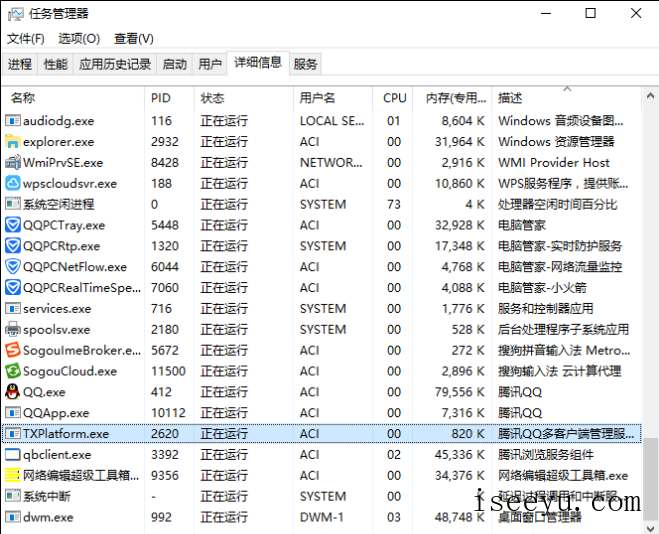This screenshot has width=659, height=534.
Task: Select the explorer.exe process name
Action: (x=58, y=142)
